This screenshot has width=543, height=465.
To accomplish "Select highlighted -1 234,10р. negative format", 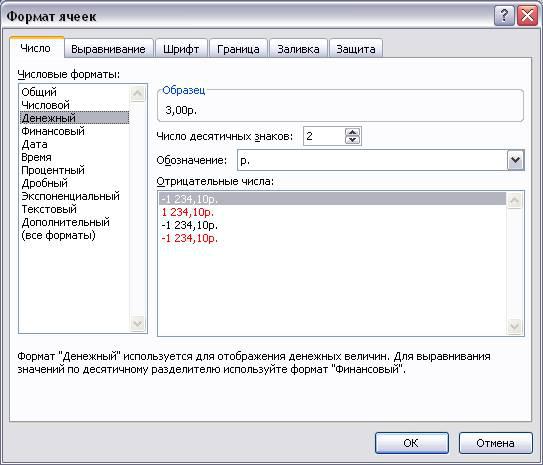I will pyautogui.click(x=332, y=199).
